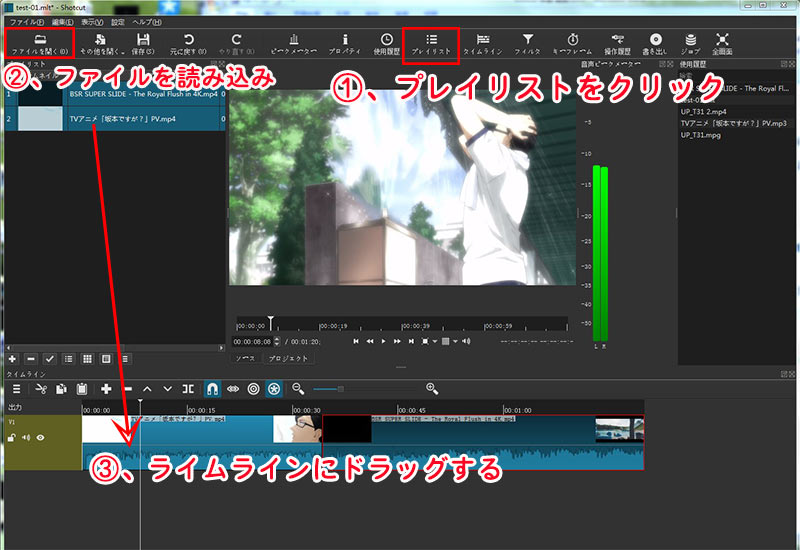Click the timeline copy icon
The width and height of the screenshot is (800, 550).
point(61,389)
